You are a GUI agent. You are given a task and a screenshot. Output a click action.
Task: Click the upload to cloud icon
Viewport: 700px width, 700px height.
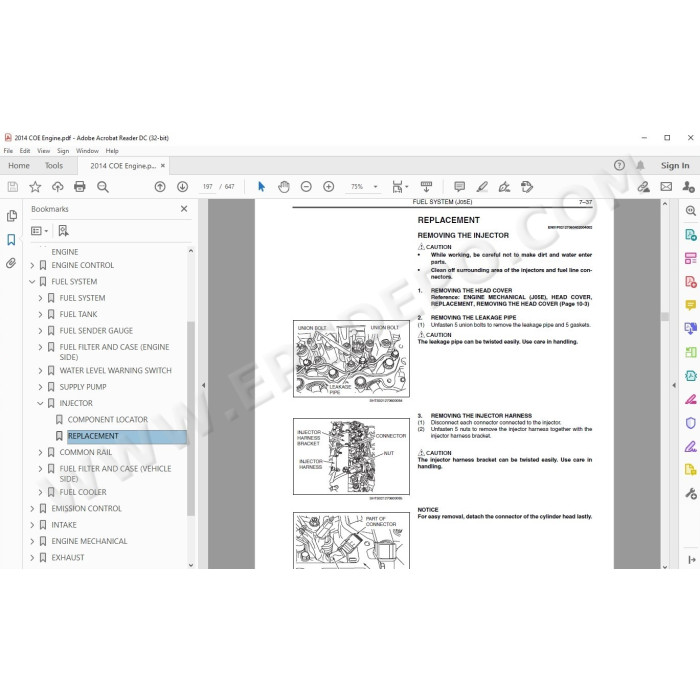58,187
